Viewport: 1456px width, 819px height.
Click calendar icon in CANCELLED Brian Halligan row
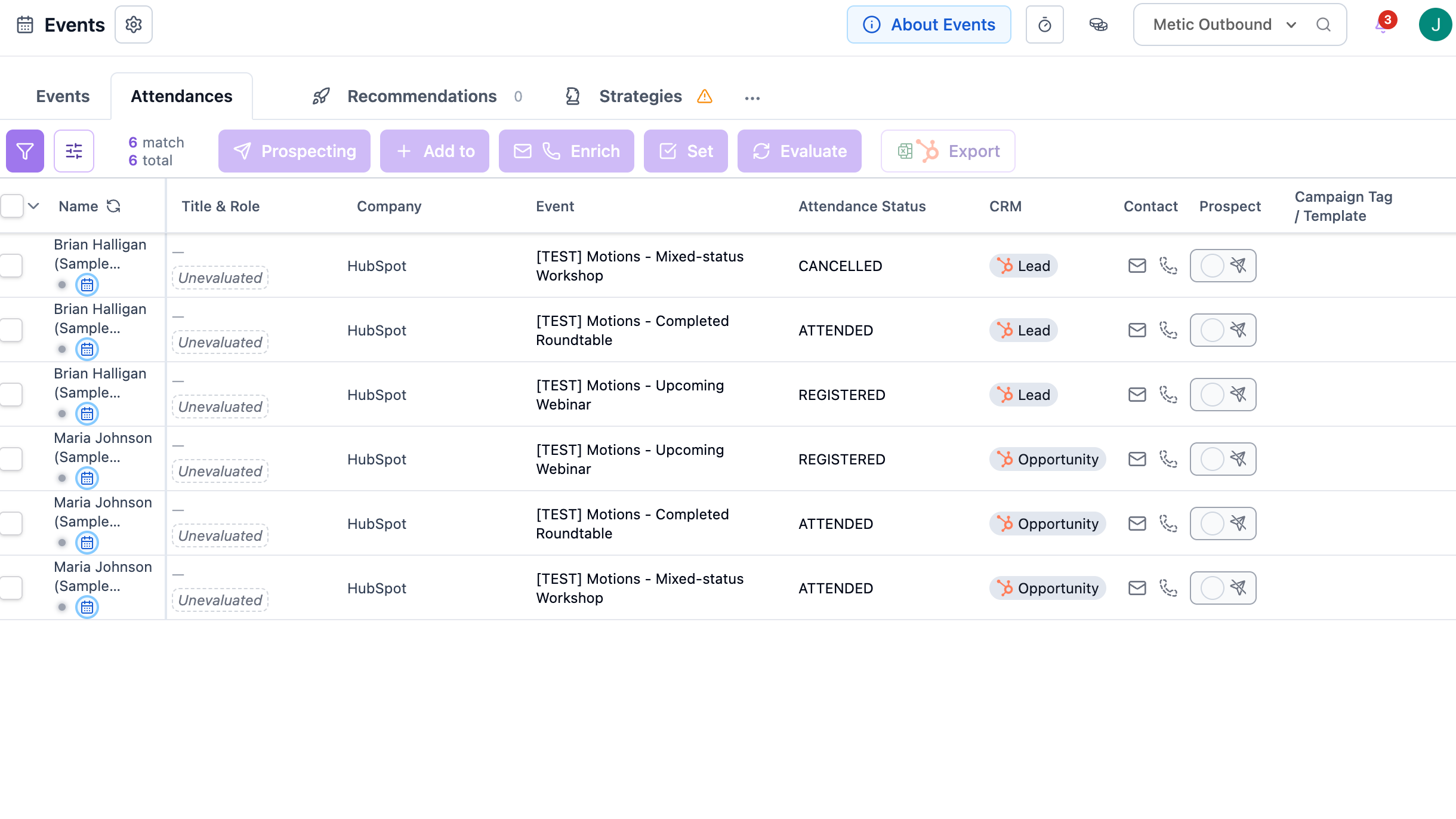click(x=87, y=285)
